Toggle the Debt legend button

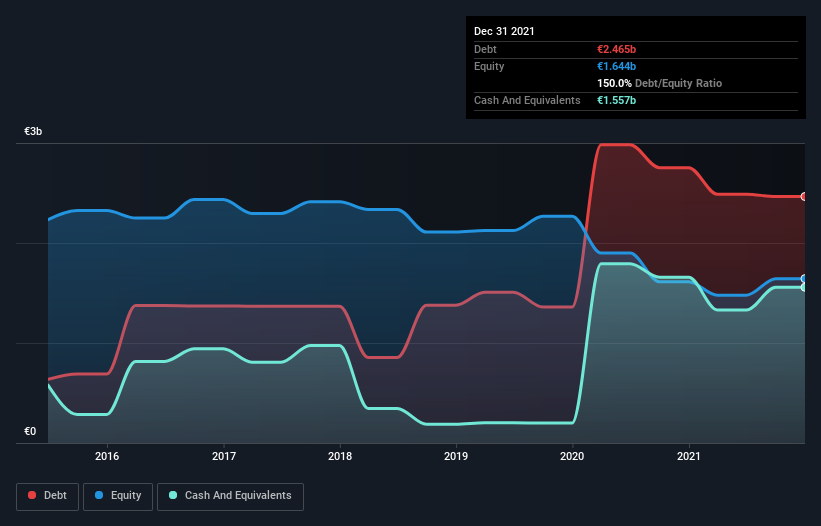click(x=48, y=496)
